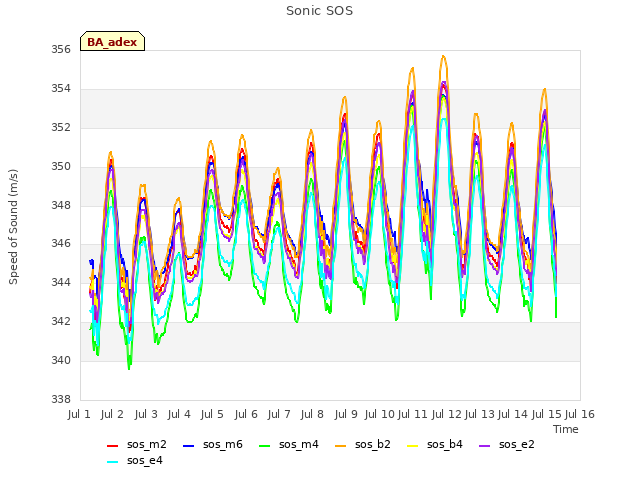Image resolution: width=640 pixels, height=480 pixels.
Task: Click the green sos_m4 legend swatch
Action: [264, 446]
